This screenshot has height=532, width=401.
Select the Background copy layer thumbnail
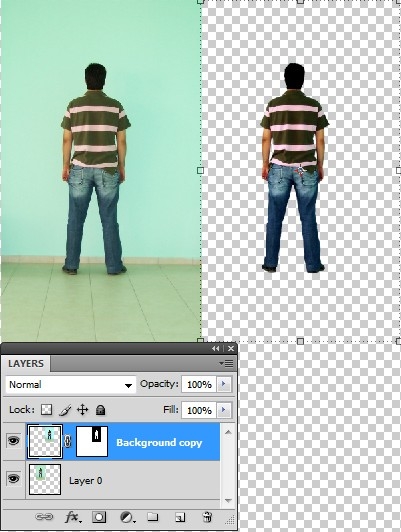(x=45, y=441)
